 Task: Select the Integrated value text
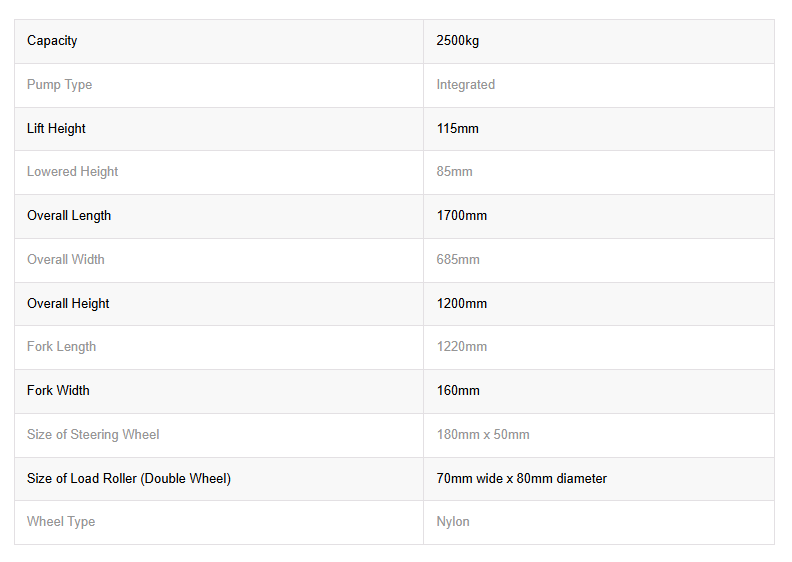[465, 84]
